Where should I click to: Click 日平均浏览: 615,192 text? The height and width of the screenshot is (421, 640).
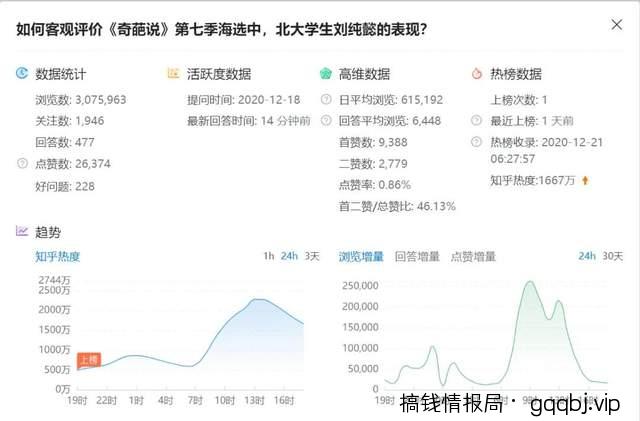[x=391, y=100]
